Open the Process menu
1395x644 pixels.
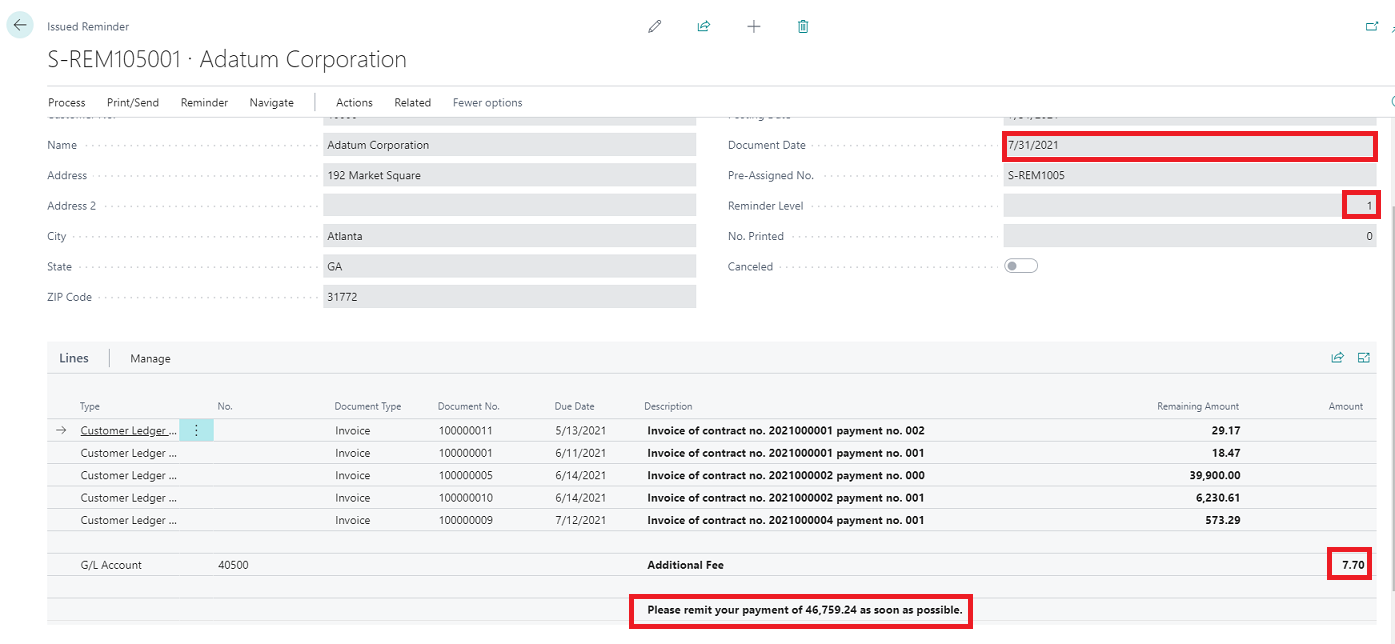(67, 103)
